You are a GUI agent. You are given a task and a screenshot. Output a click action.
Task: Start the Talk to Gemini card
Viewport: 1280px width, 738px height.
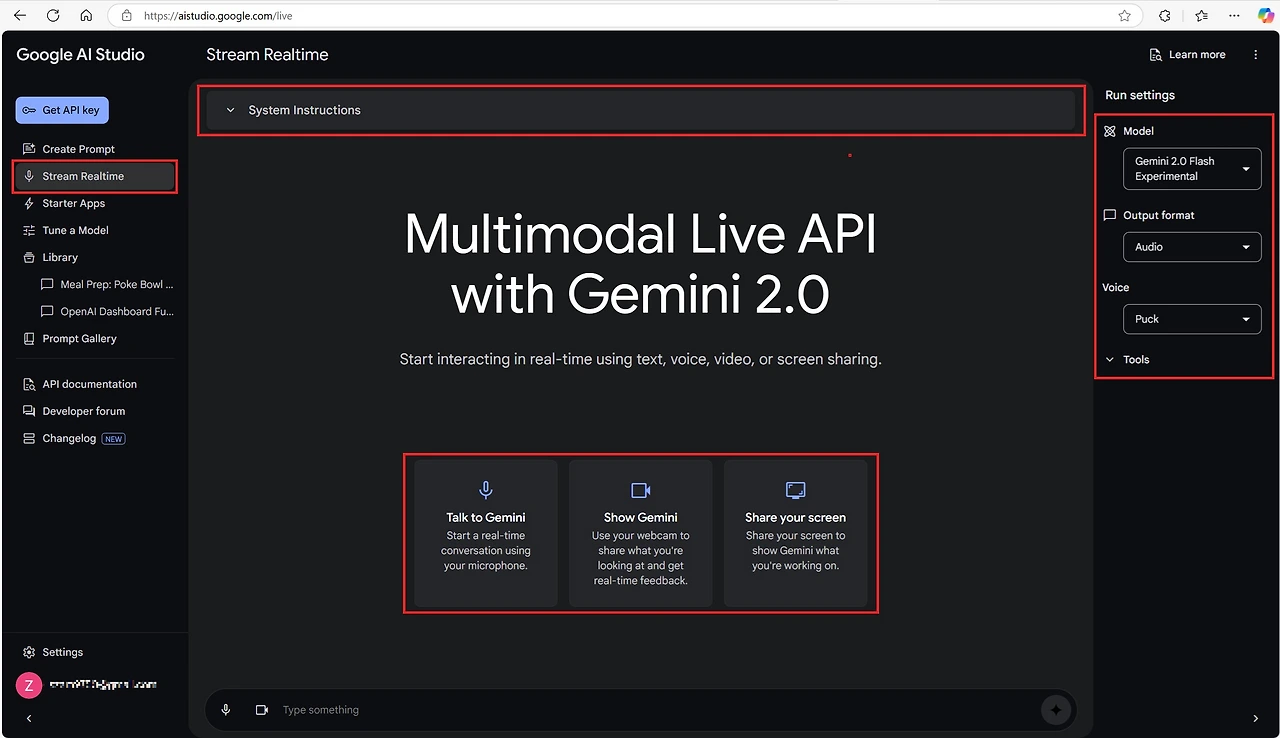[486, 533]
